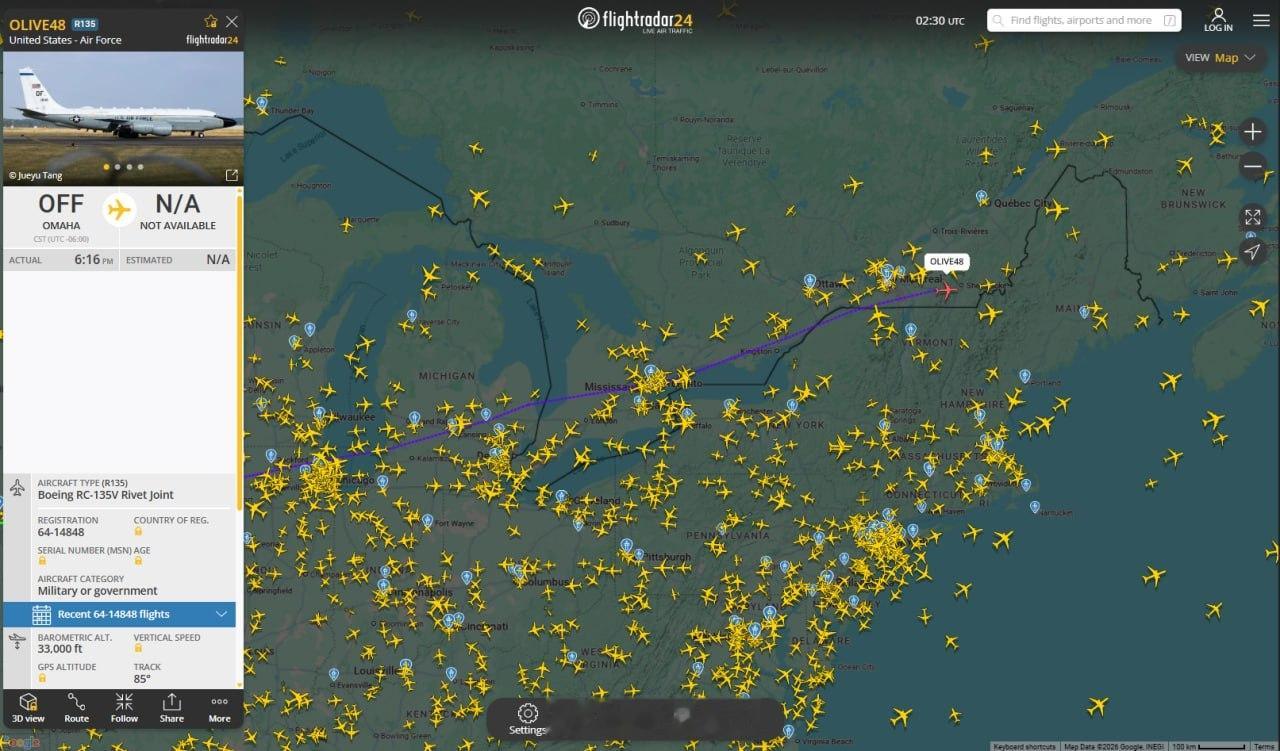Screen dimensions: 1280x751
Task: Click the locked Vertical Speed padlock
Action: pos(138,649)
